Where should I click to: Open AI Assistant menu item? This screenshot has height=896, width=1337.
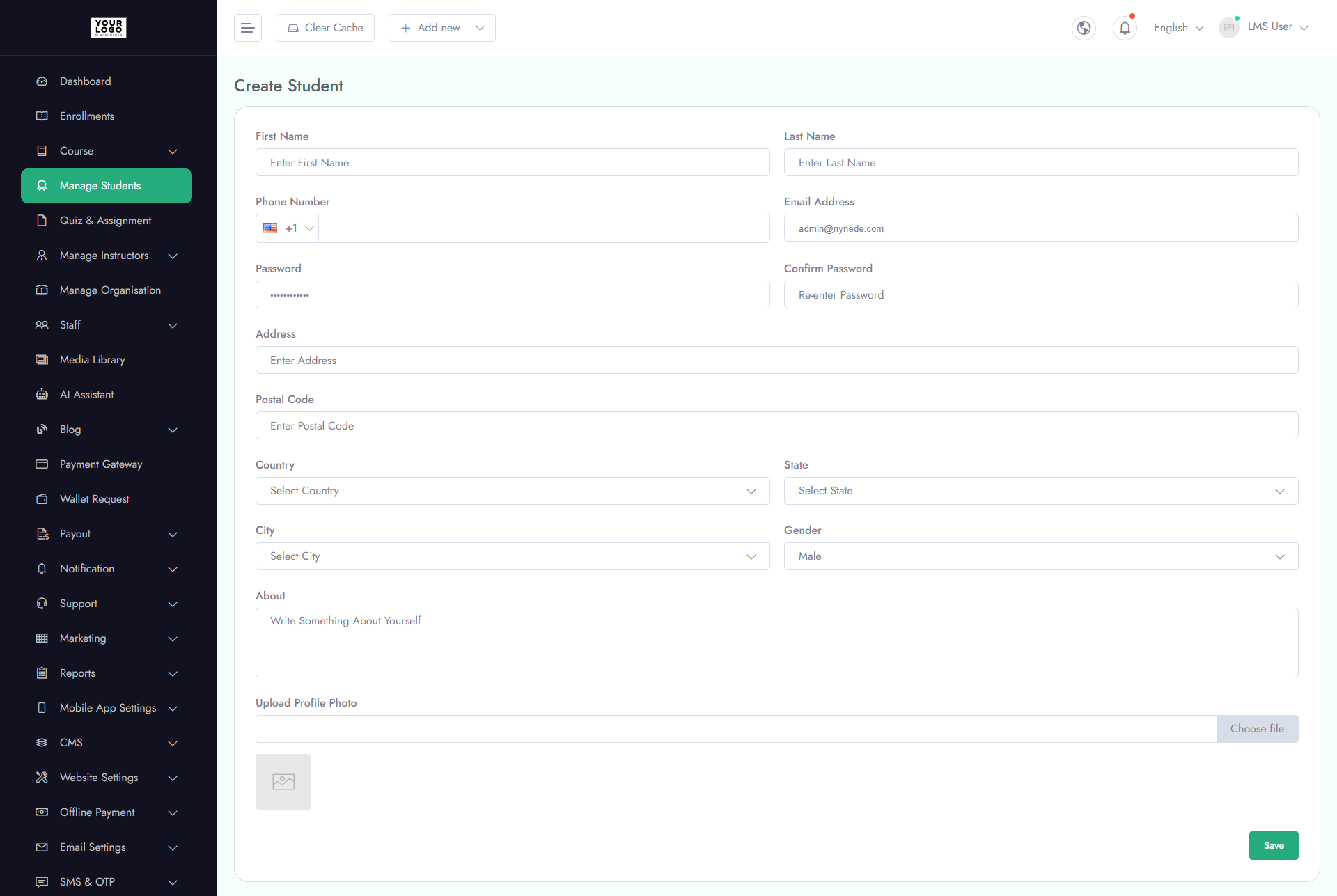click(107, 395)
